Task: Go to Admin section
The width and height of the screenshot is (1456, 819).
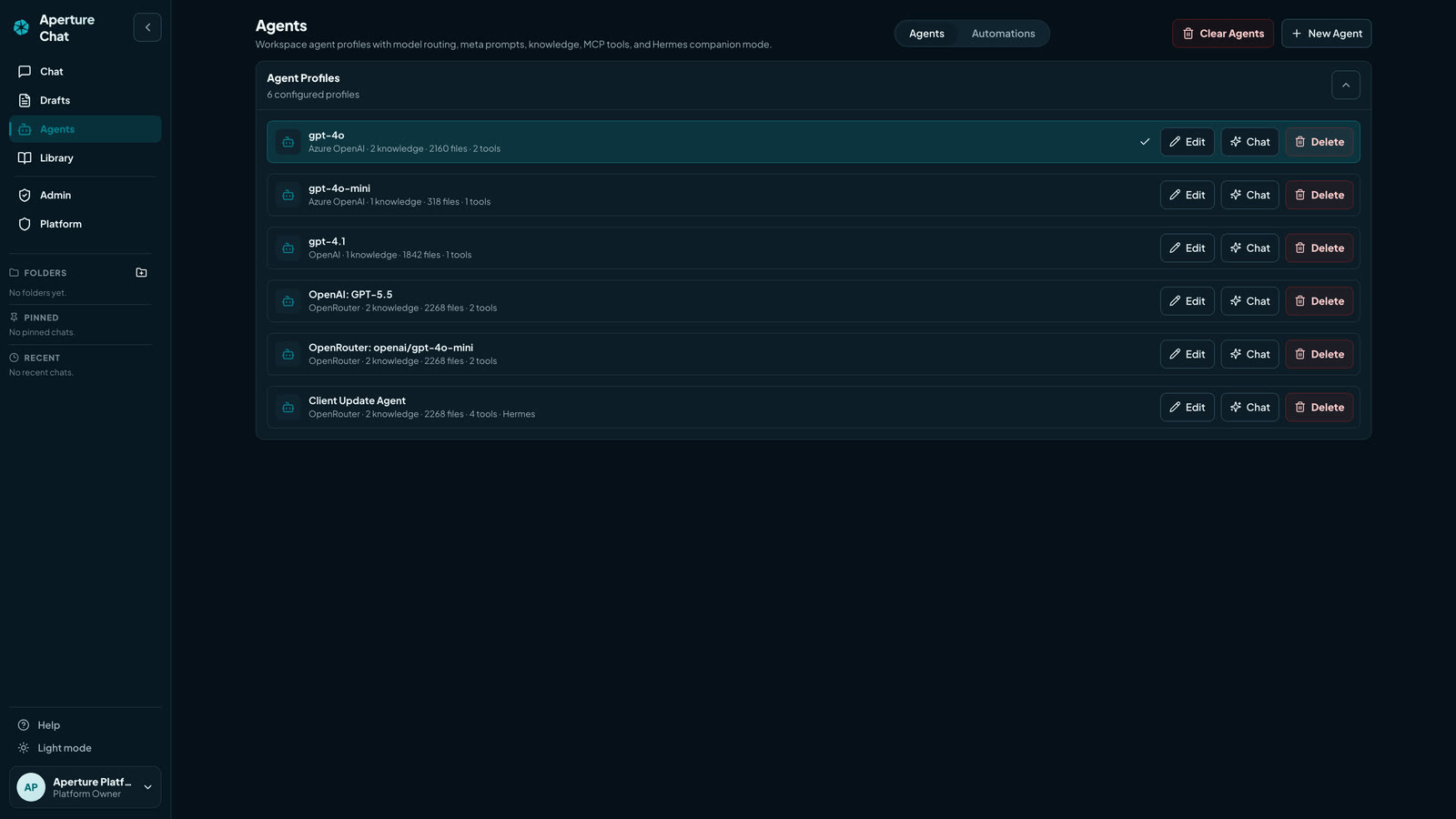Action: tap(85, 196)
